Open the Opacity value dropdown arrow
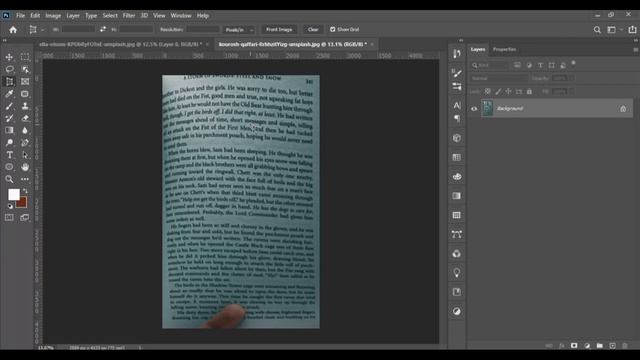This screenshot has width=640, height=360. point(572,78)
